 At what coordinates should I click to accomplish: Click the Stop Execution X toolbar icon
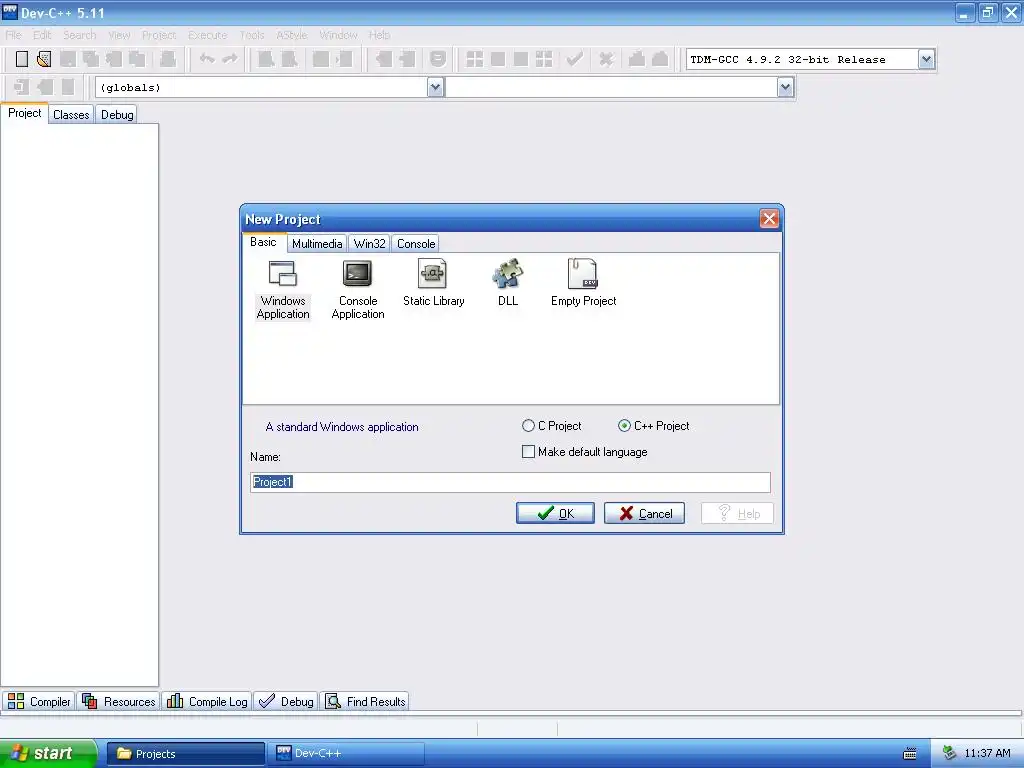(606, 59)
